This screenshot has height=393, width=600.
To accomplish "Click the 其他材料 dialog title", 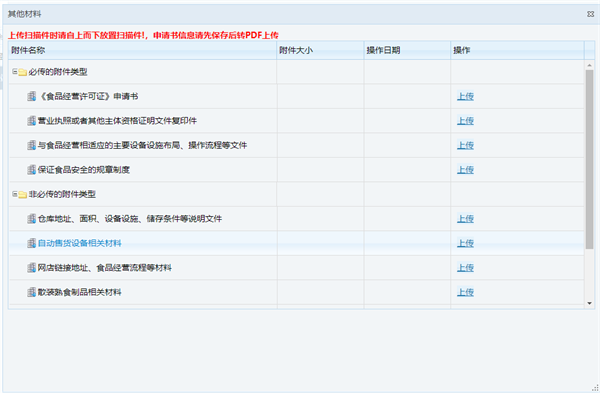I will tap(24, 14).
